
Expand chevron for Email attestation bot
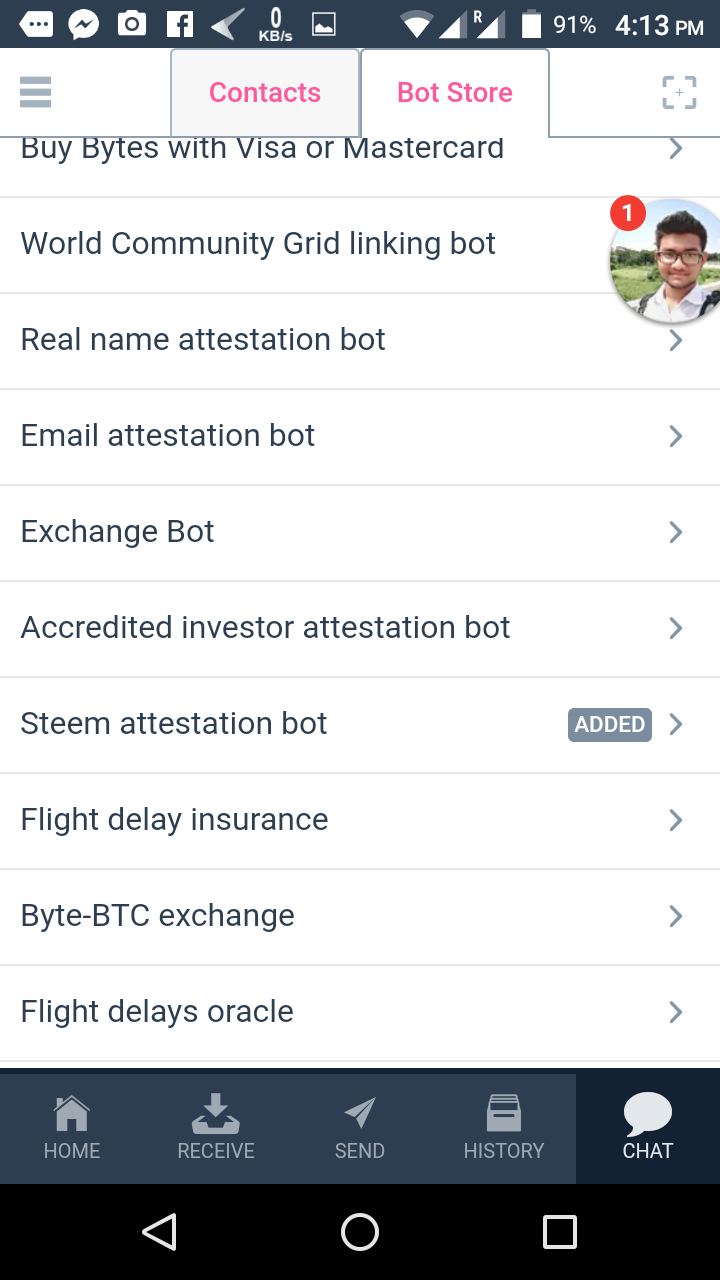[x=676, y=437]
